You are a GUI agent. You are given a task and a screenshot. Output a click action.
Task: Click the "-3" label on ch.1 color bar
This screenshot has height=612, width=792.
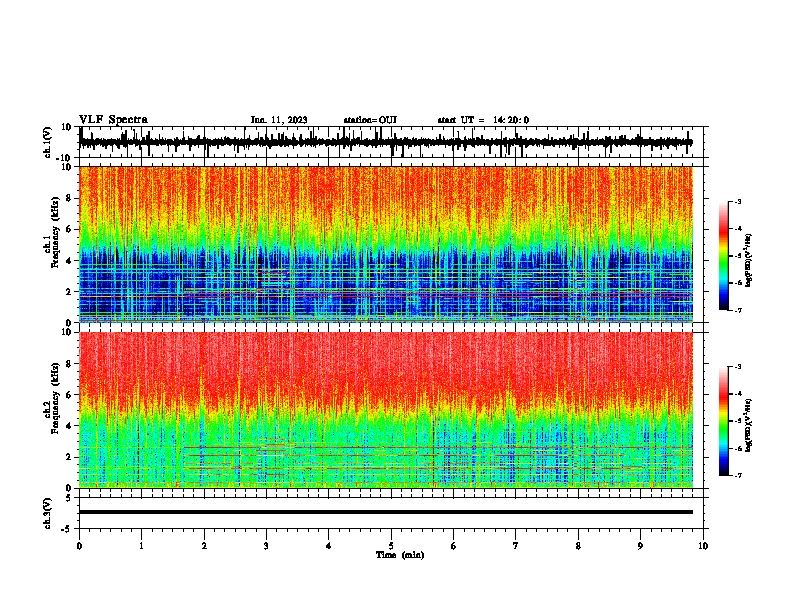point(737,201)
